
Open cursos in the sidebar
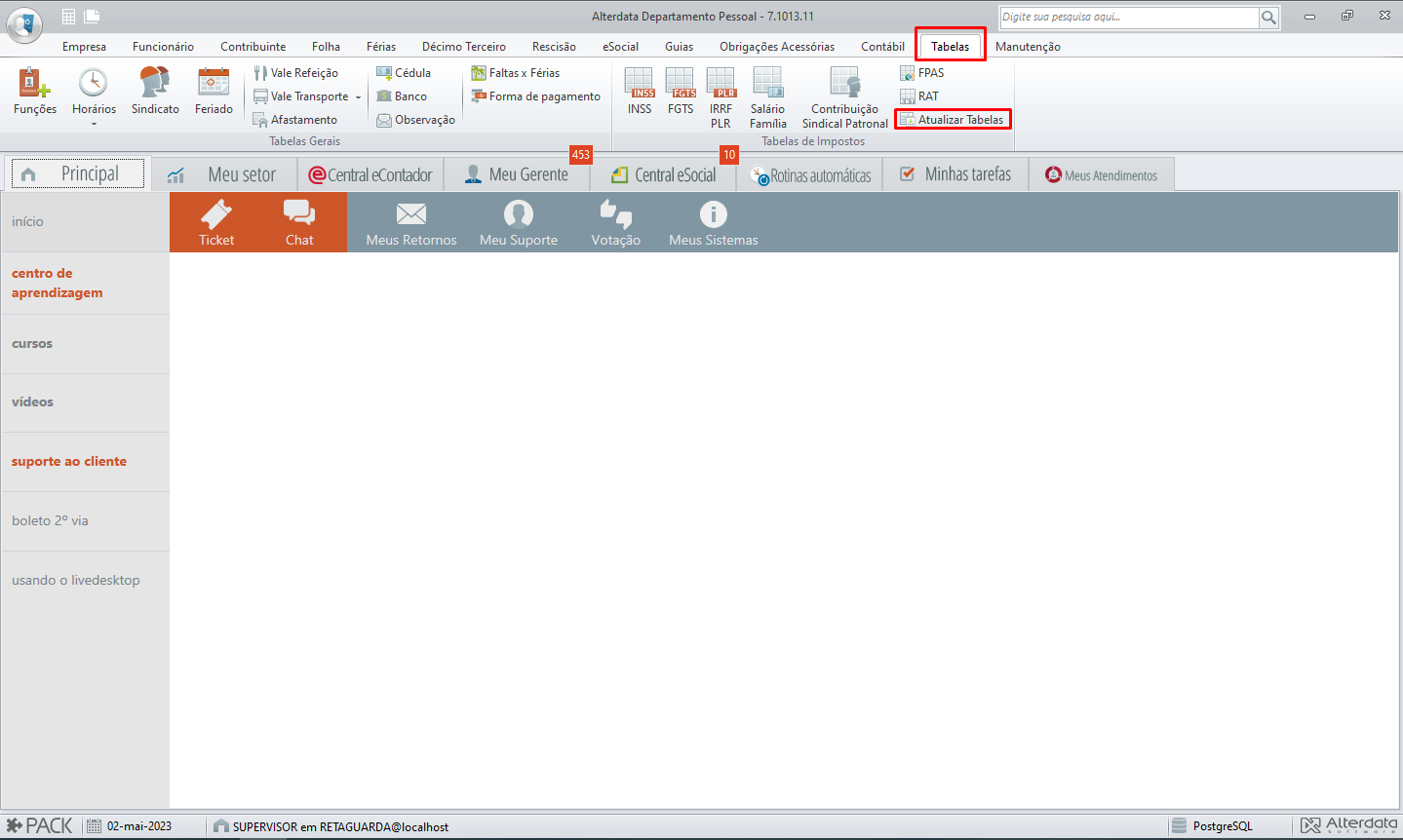(85, 344)
